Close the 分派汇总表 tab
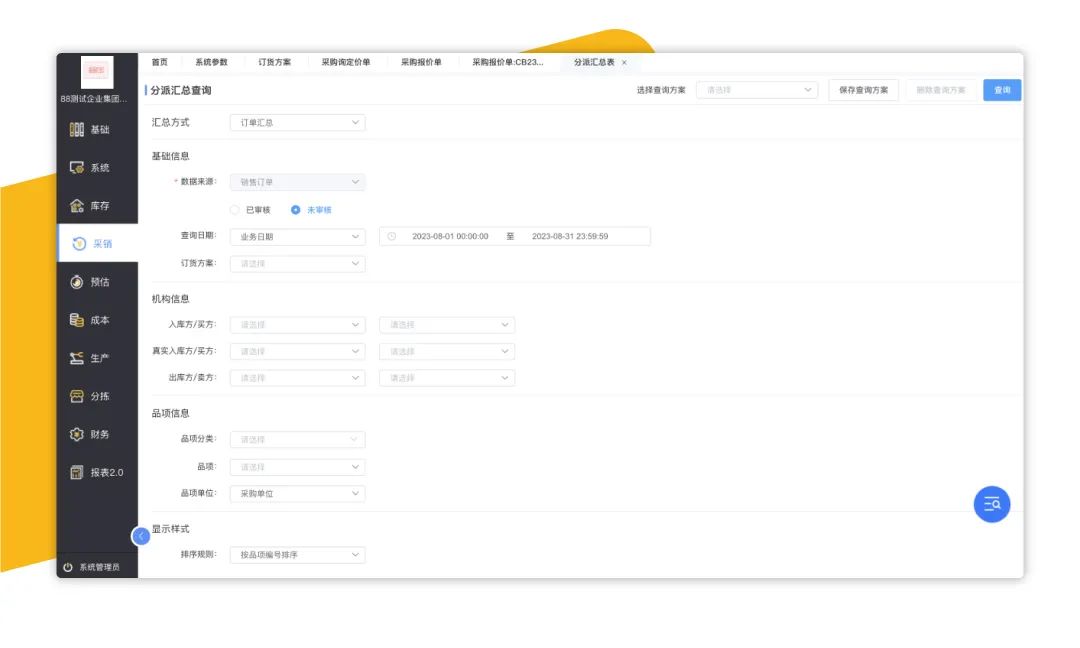 [x=625, y=63]
